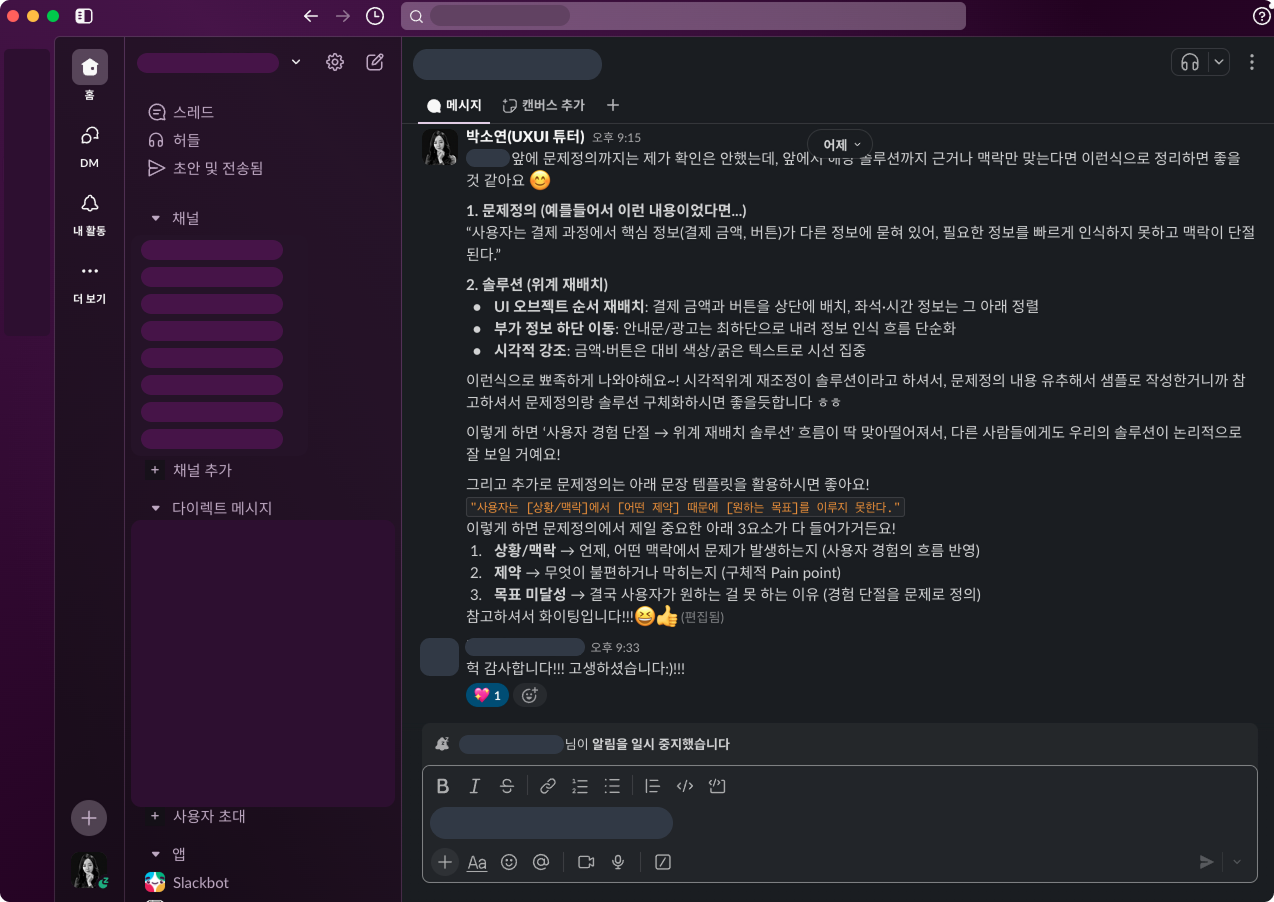1274x902 pixels.
Task: Click the message input field
Action: point(838,823)
